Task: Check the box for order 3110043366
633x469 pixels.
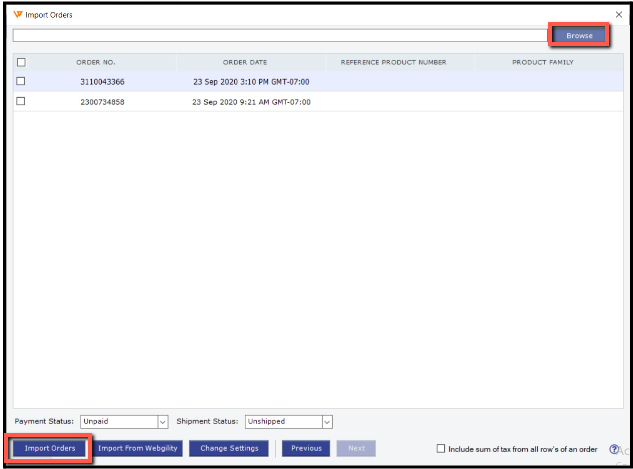Action: 21,81
